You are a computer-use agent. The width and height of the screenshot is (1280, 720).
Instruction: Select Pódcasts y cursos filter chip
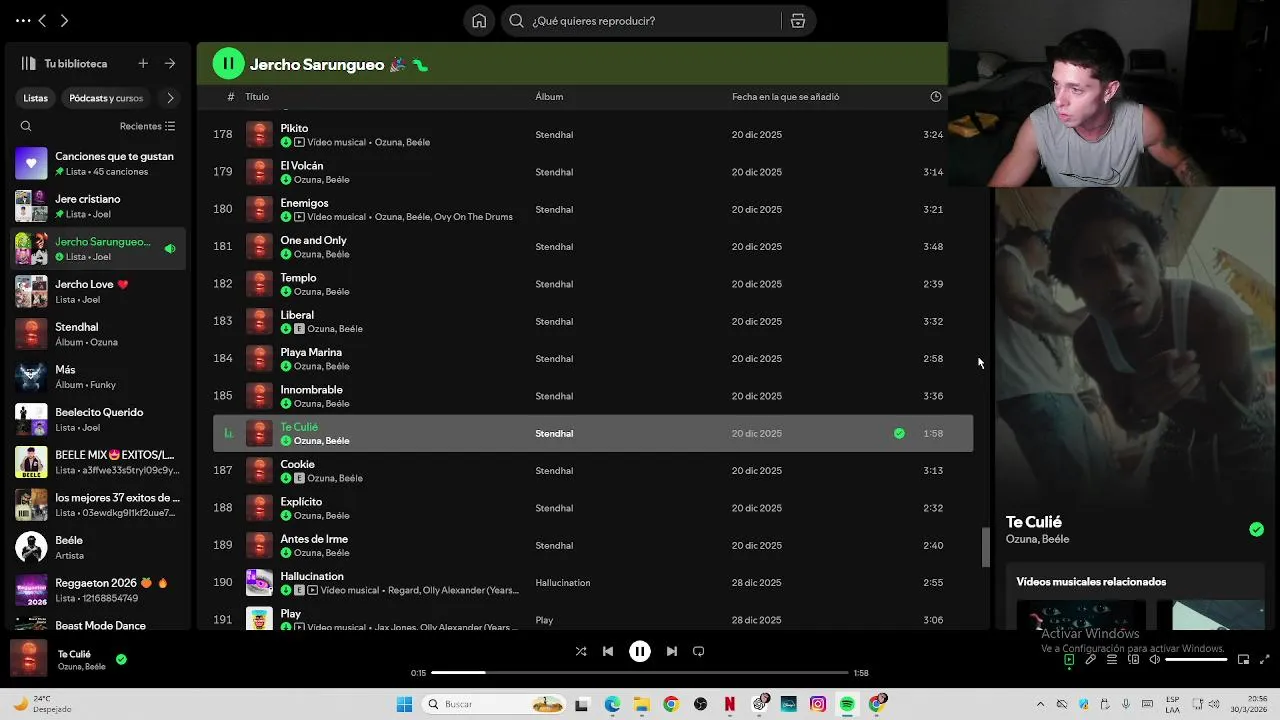pos(106,98)
